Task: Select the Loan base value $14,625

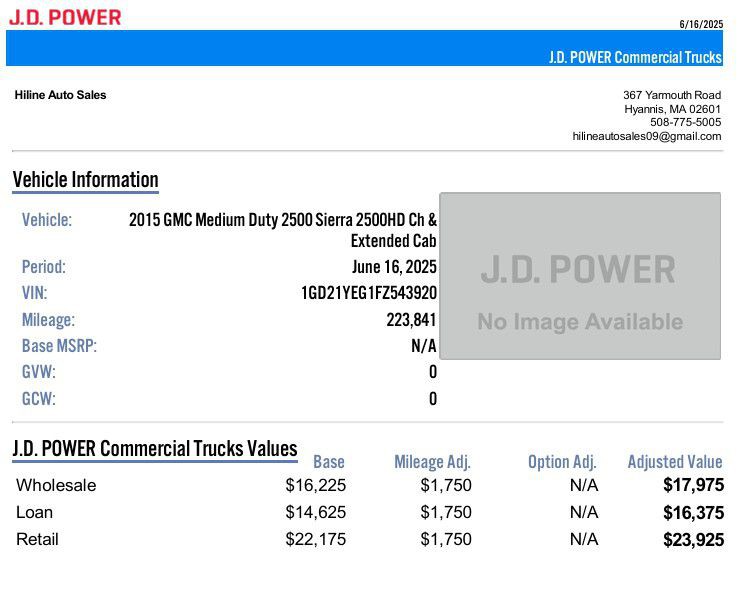Action: pyautogui.click(x=315, y=512)
